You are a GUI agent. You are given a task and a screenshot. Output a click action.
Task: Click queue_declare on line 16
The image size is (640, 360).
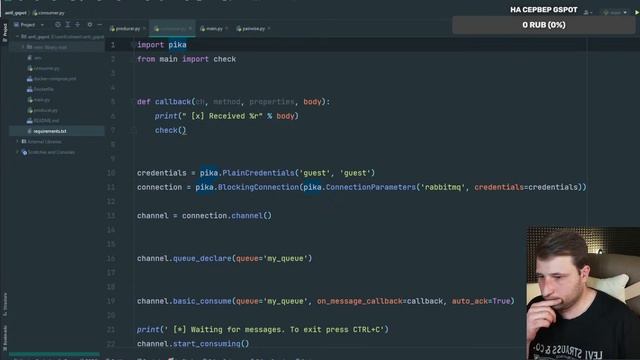202,258
